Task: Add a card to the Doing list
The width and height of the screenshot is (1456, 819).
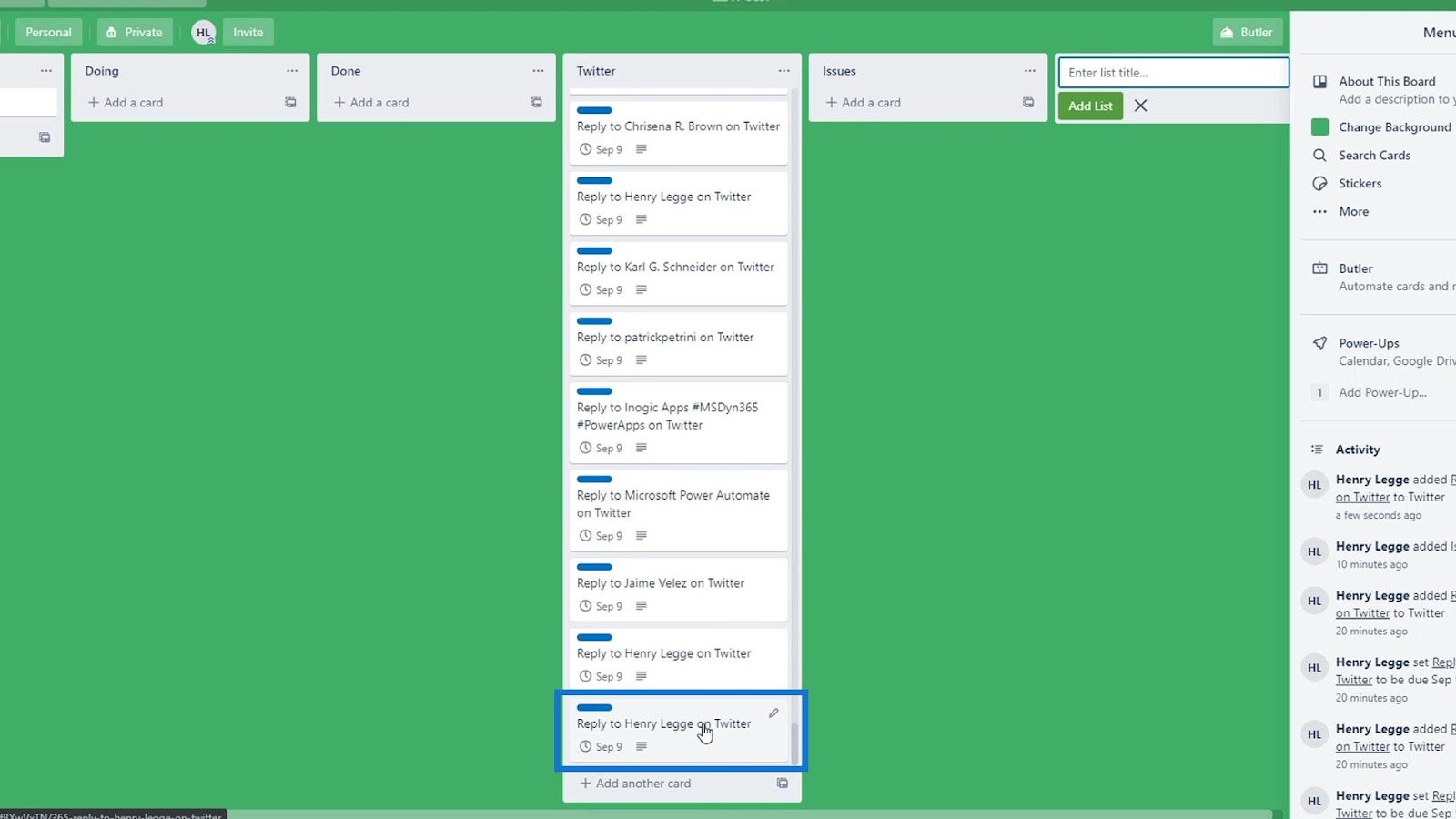Action: click(x=126, y=102)
